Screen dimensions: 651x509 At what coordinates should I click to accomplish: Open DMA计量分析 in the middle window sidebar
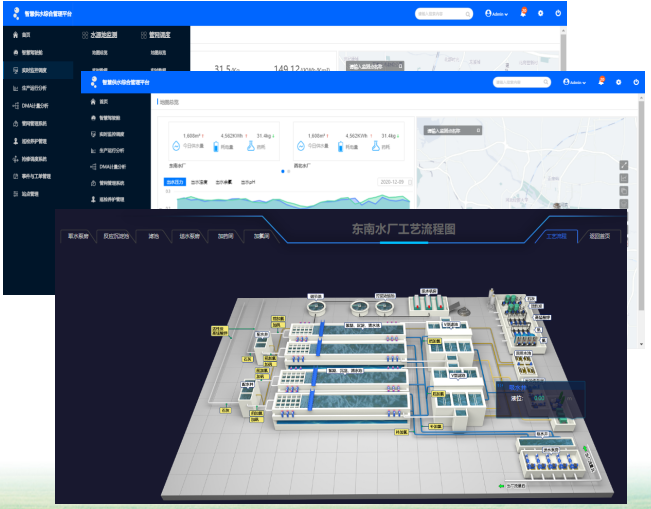coord(108,166)
